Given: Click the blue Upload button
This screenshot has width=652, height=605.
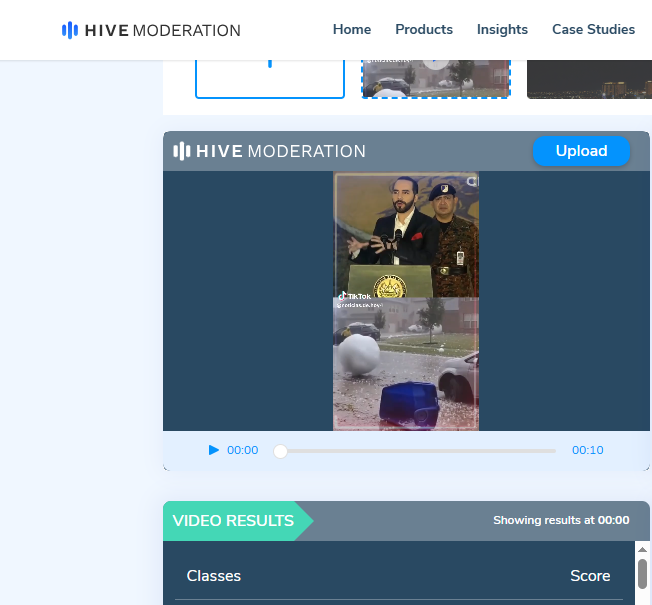Looking at the screenshot, I should pyautogui.click(x=581, y=151).
